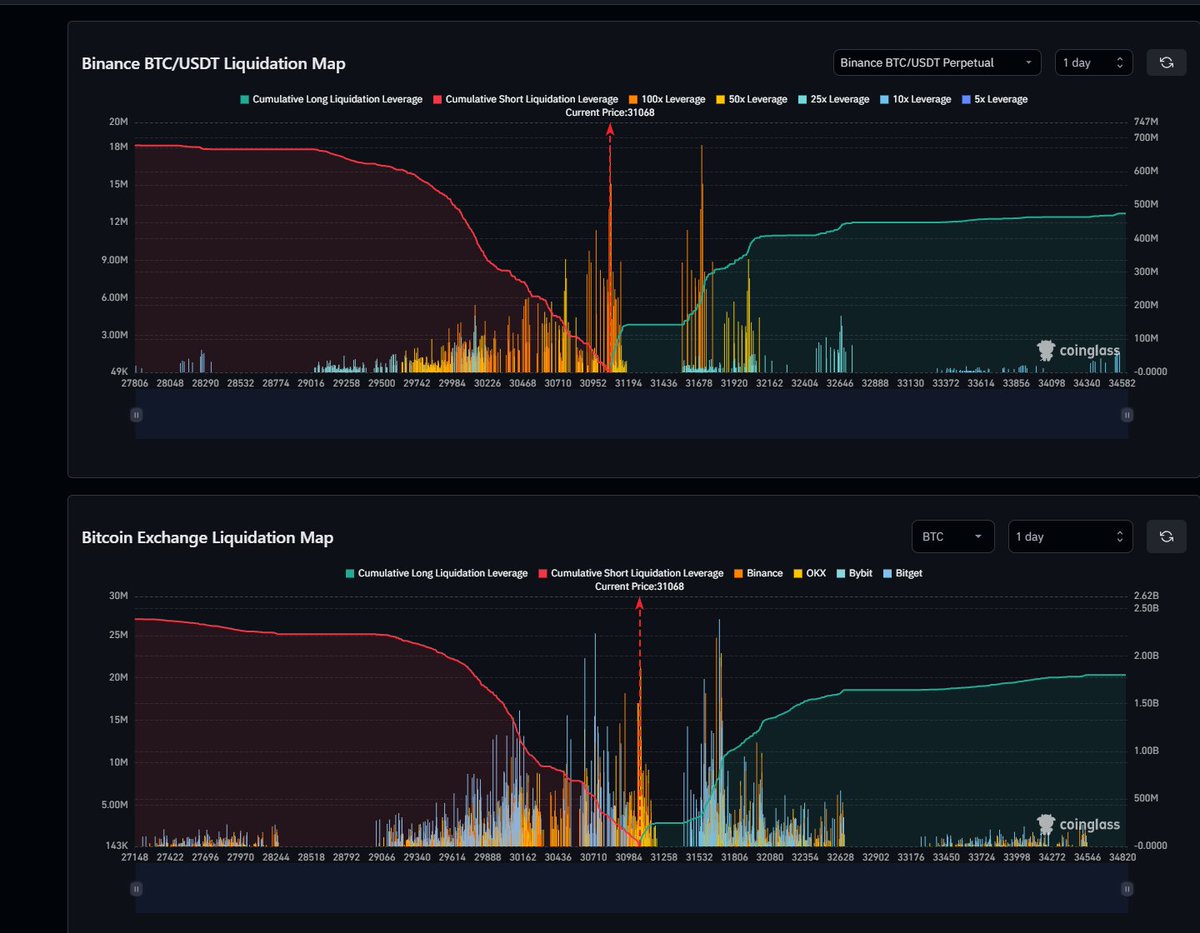1200x933 pixels.
Task: Click the Binance map zoom range bar
Action: [x=631, y=414]
